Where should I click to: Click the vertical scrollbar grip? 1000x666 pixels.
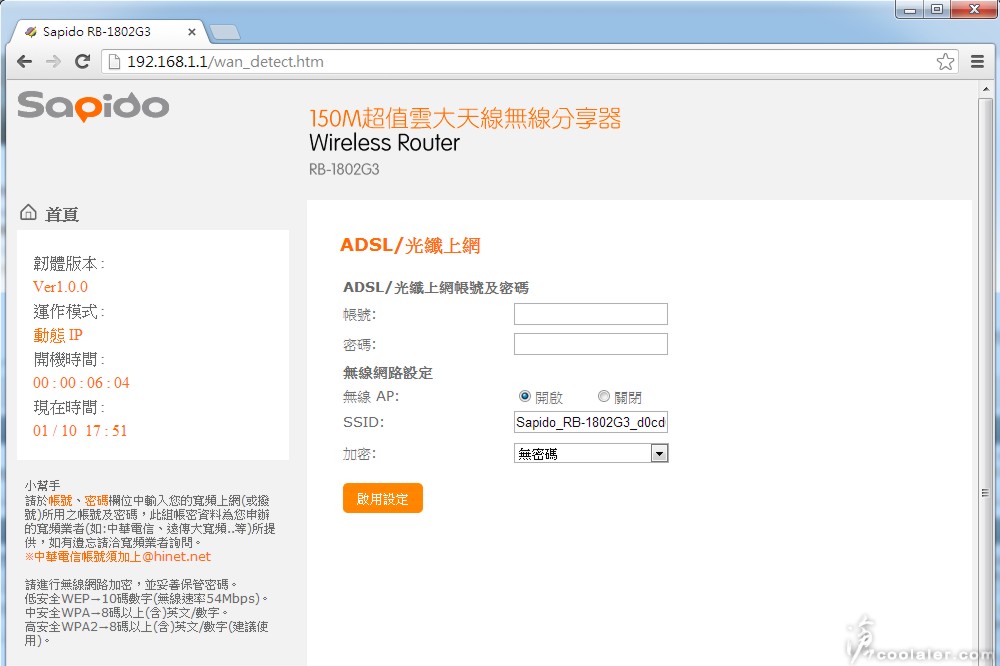[986, 492]
